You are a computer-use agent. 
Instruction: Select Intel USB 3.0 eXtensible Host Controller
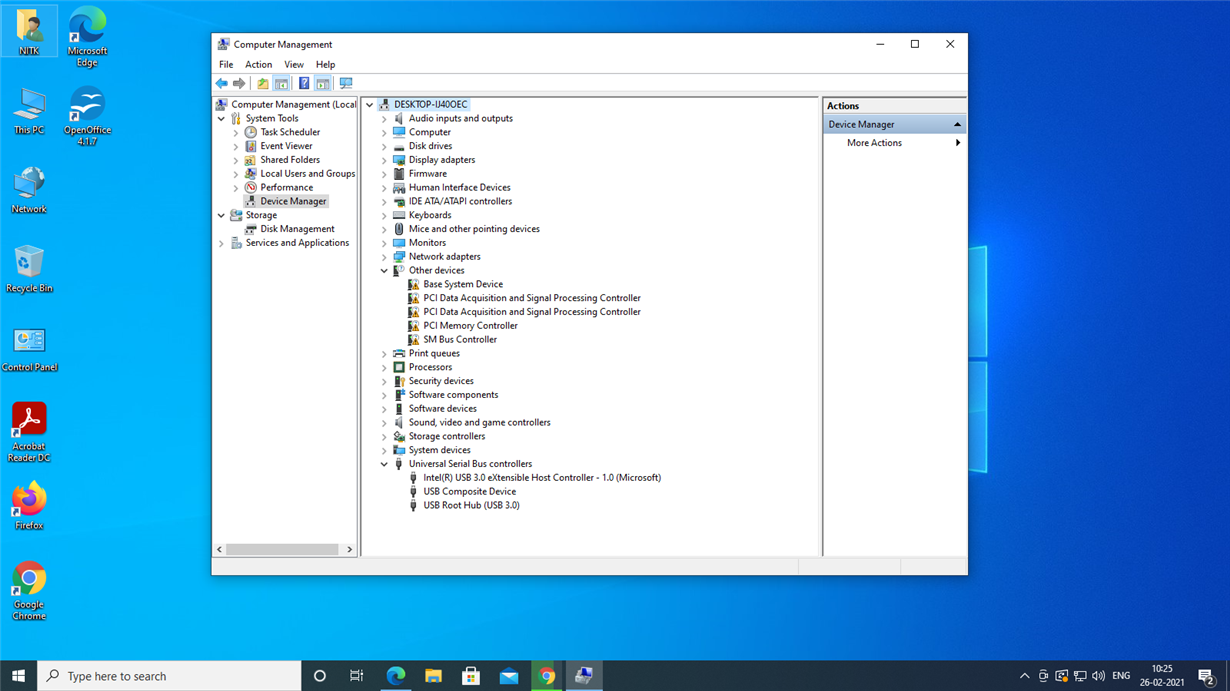pos(542,478)
